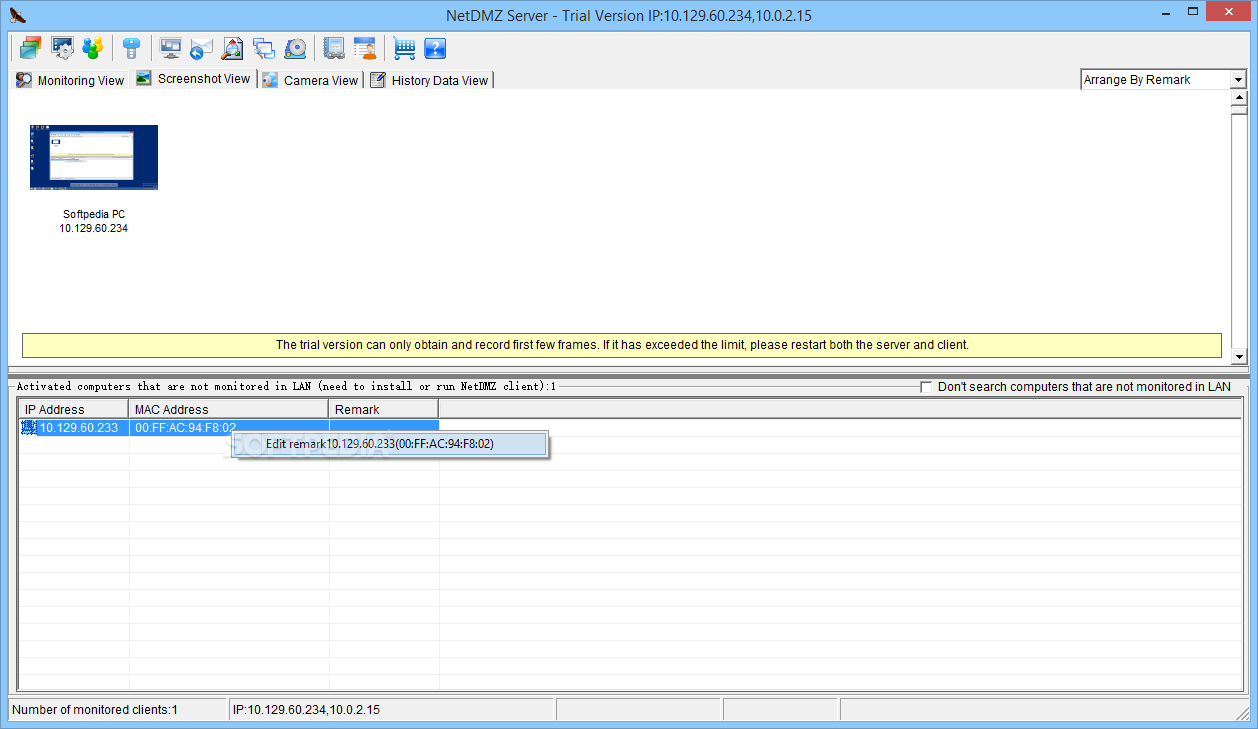1258x729 pixels.
Task: Open help with the question mark icon
Action: tap(434, 48)
